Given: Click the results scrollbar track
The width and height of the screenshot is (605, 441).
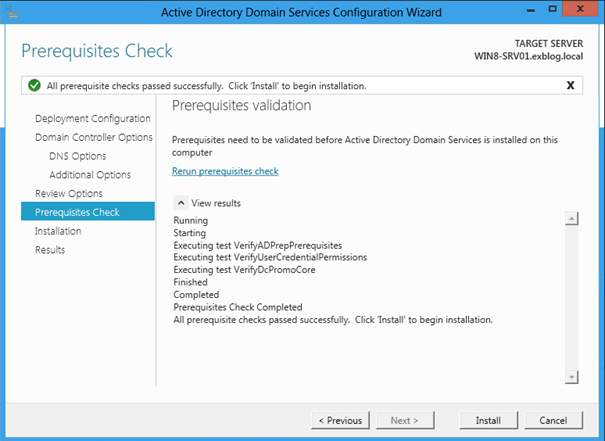Looking at the screenshot, I should [x=571, y=298].
